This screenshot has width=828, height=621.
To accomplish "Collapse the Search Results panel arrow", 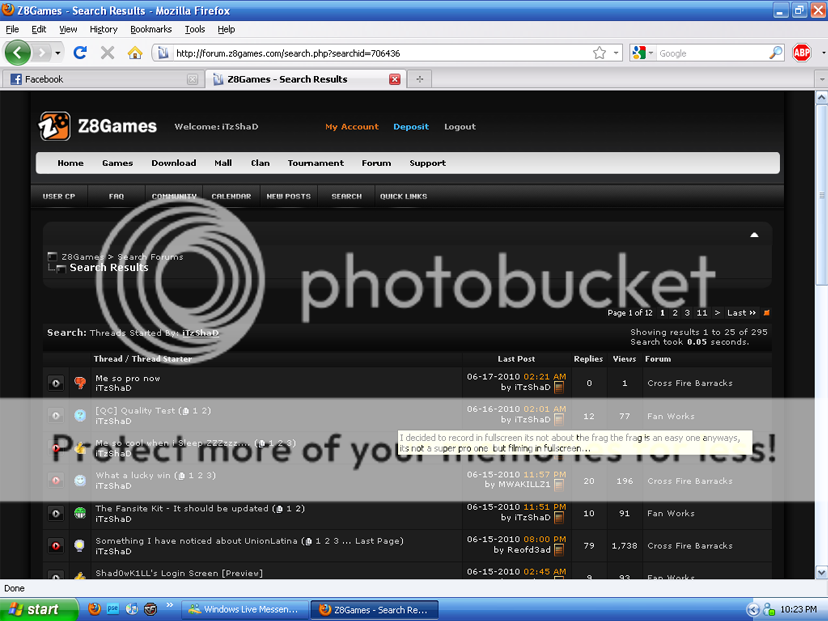I will pyautogui.click(x=754, y=235).
